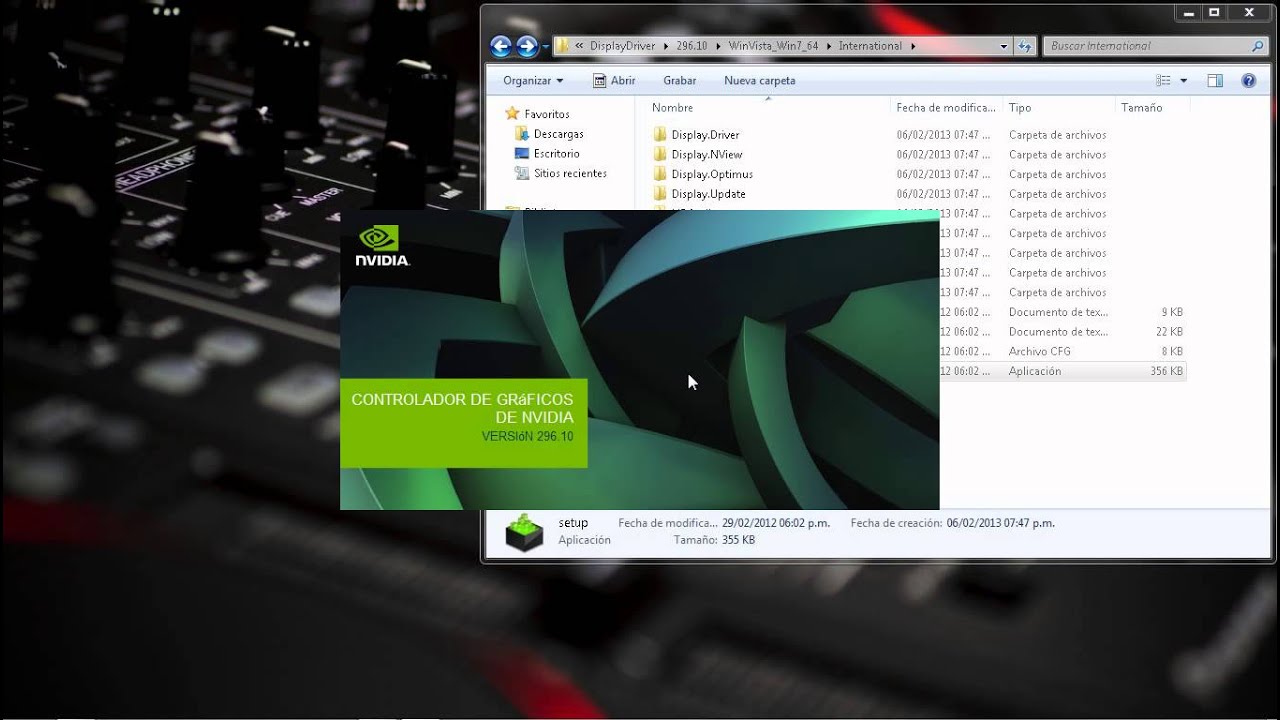This screenshot has height=720, width=1280.
Task: Select the Display.Driver folder icon
Action: click(660, 134)
